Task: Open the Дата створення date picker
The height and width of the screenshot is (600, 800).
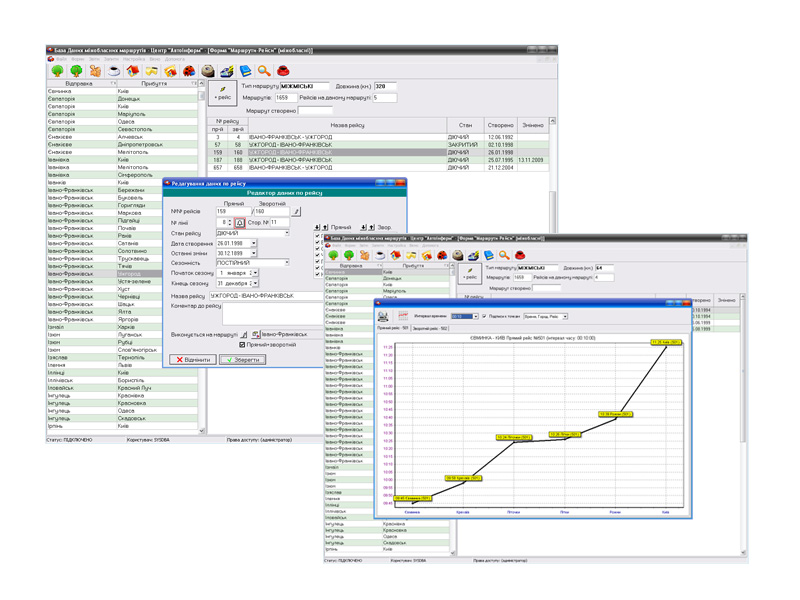Action: [x=254, y=243]
